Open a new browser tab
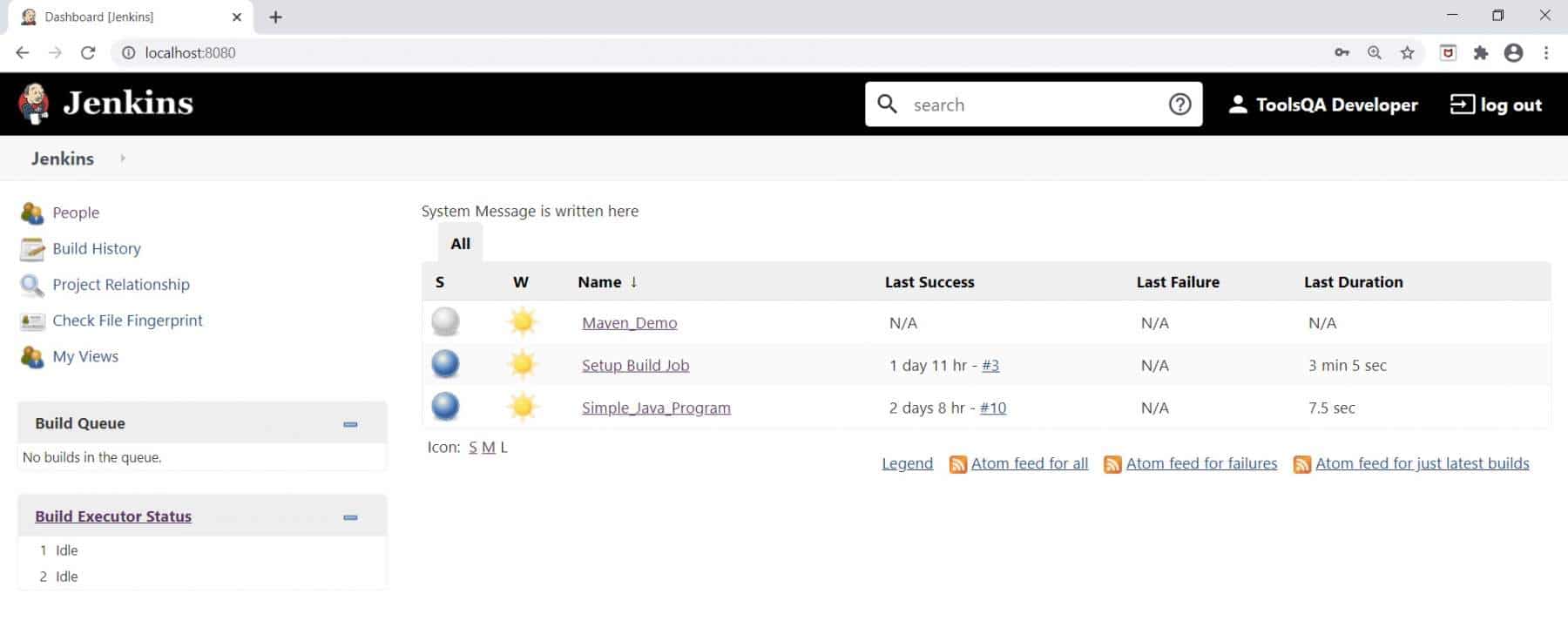The width and height of the screenshot is (1568, 641). pyautogui.click(x=275, y=17)
